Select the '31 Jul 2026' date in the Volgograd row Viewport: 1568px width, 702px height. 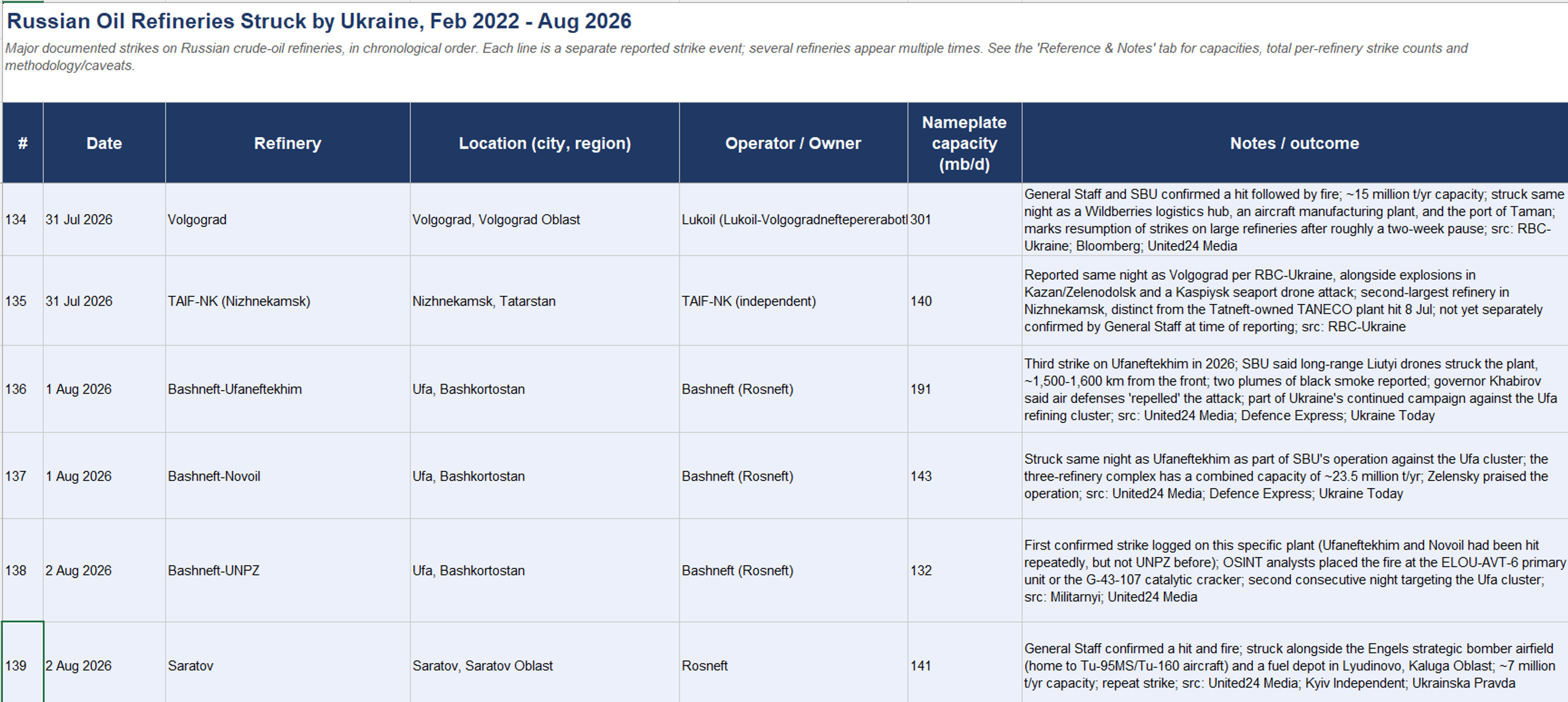click(x=104, y=219)
